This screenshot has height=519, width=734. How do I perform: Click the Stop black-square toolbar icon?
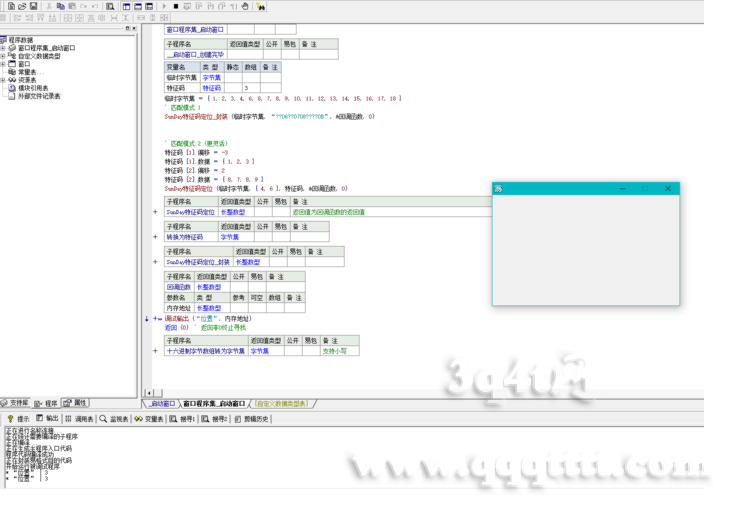point(176,6)
